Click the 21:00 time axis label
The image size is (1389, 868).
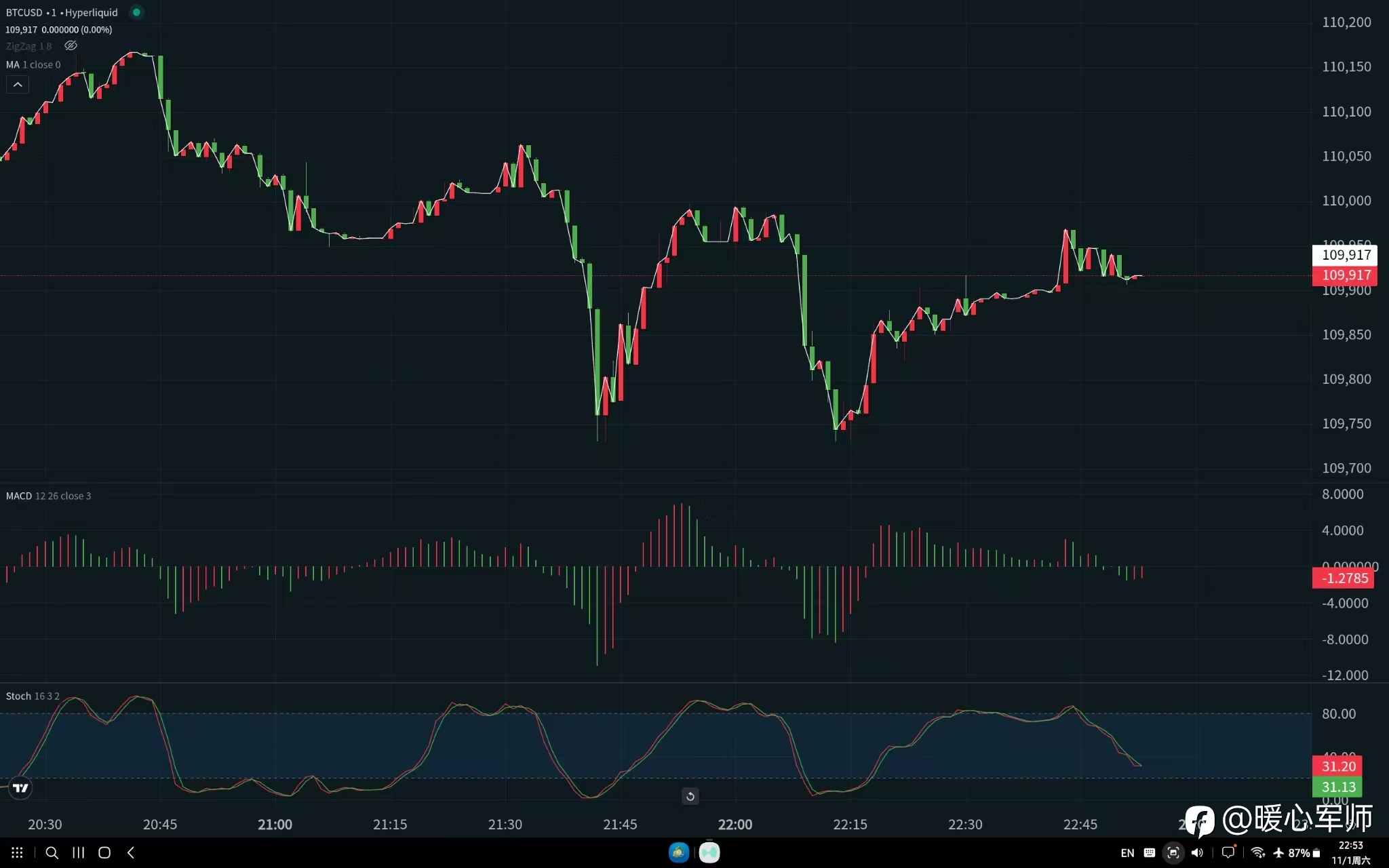click(x=275, y=825)
